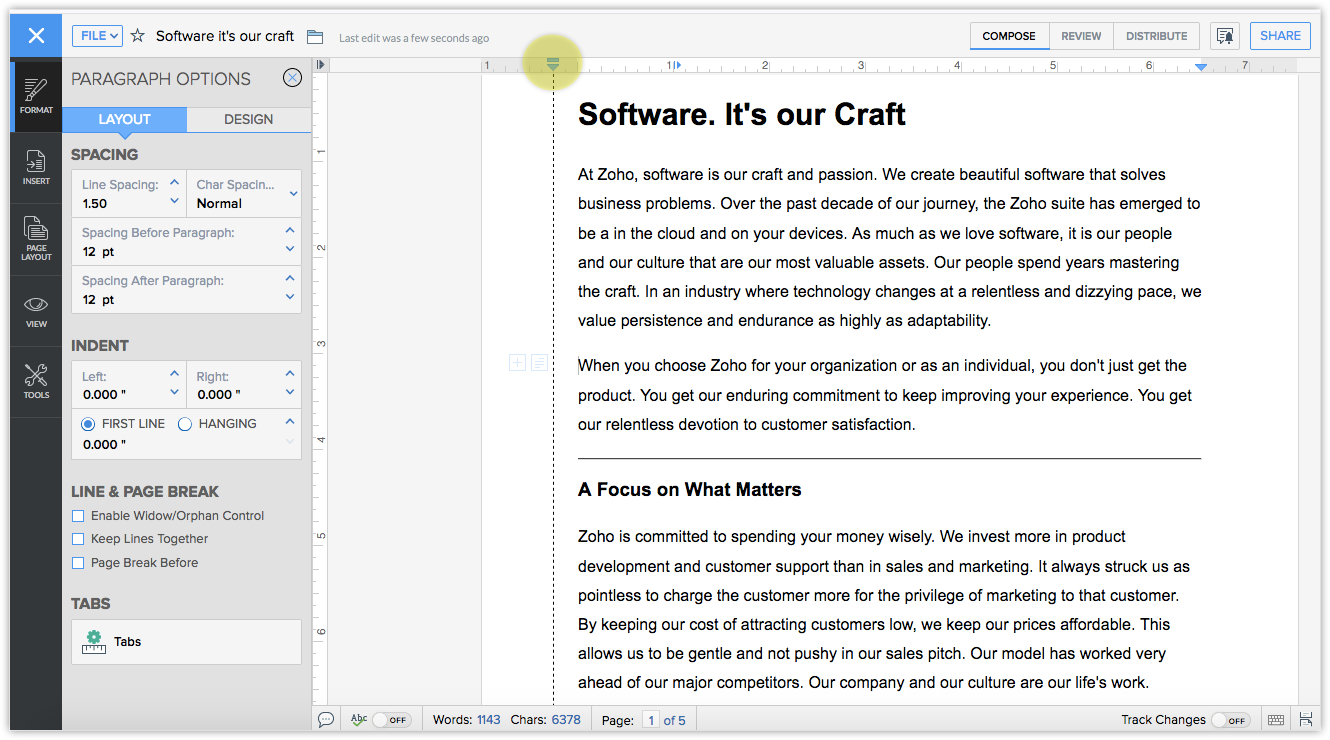Select the Hanging radio button

(x=185, y=424)
